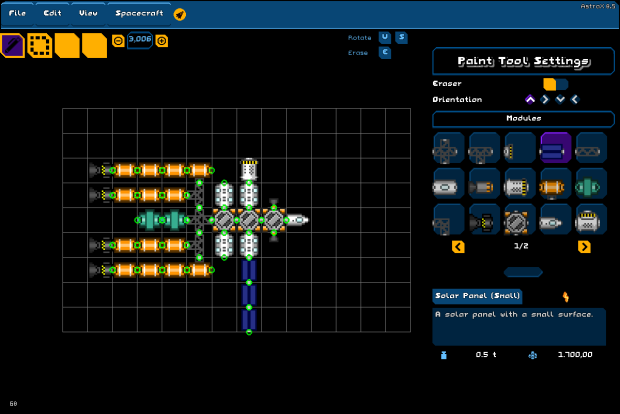This screenshot has width=620, height=414.
Task: Select the T-shaped truss module
Action: click(484, 148)
